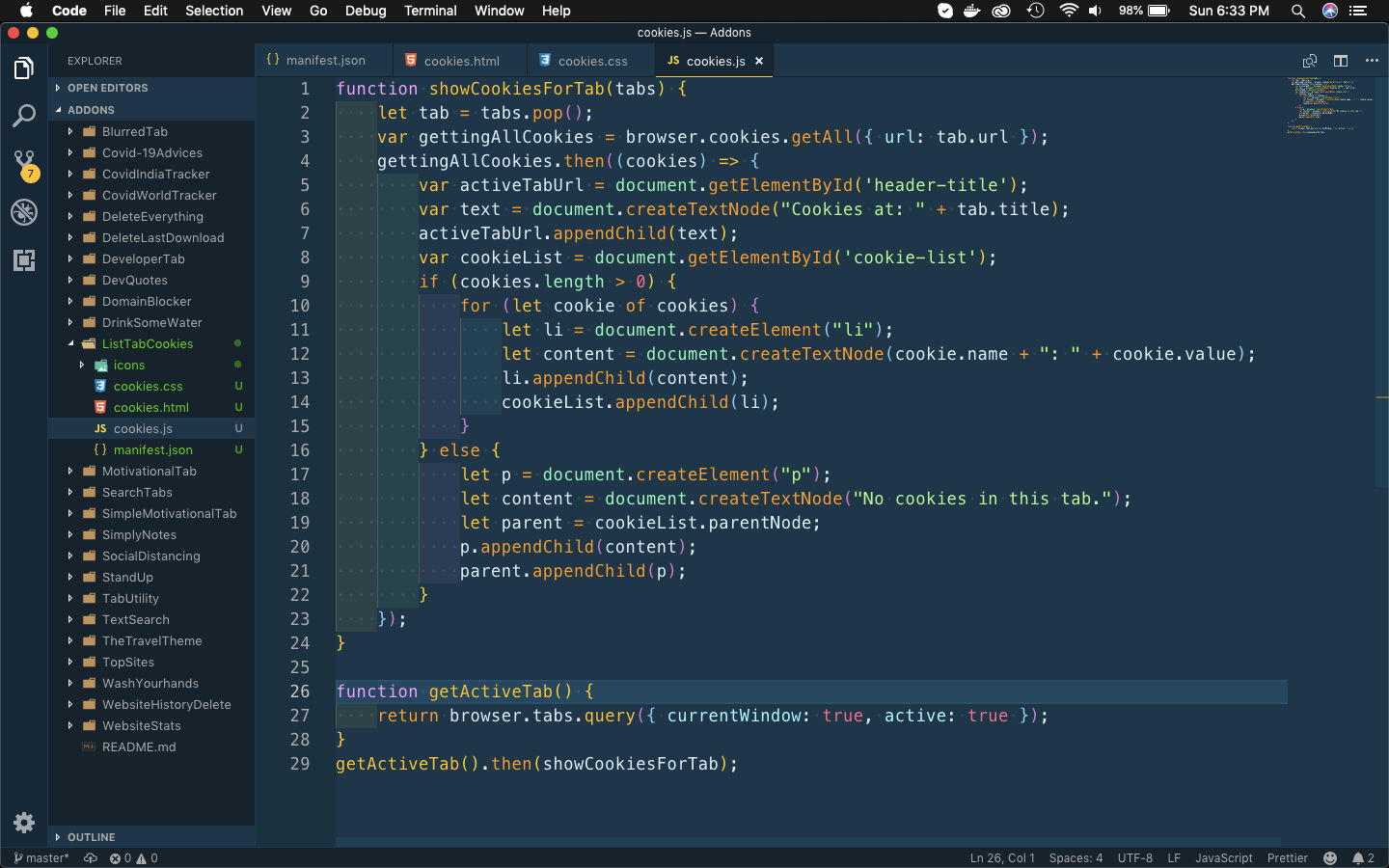This screenshot has width=1389, height=868.
Task: Expand the DomainBlocker folder
Action: pos(151,301)
